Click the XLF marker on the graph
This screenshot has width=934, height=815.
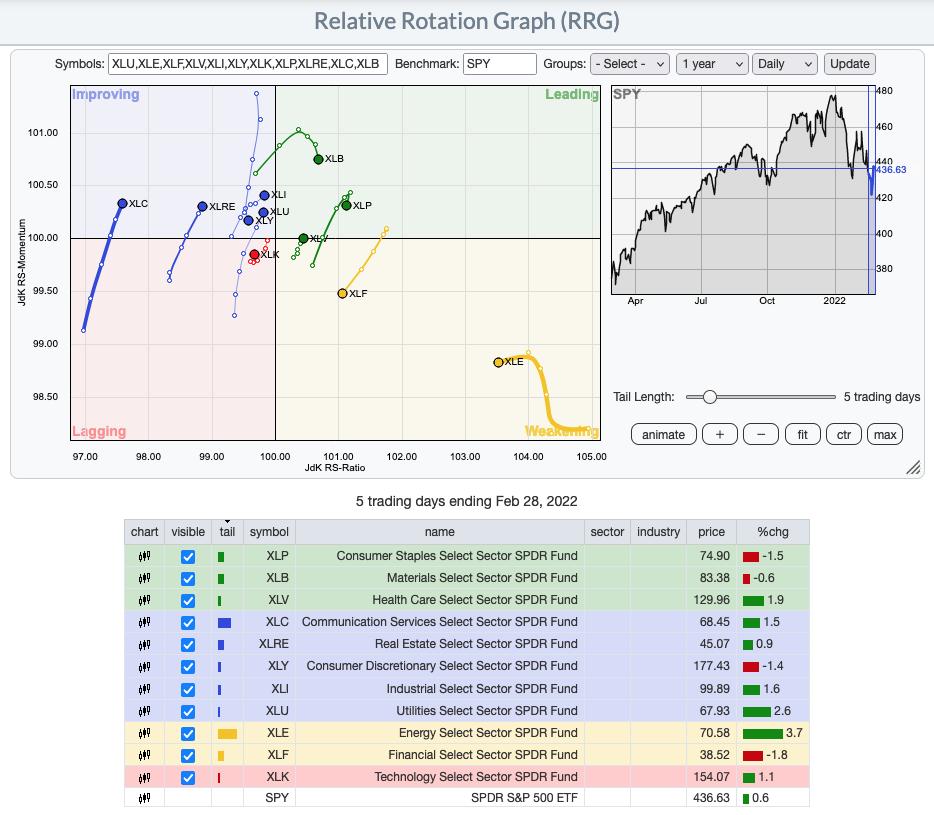(342, 294)
